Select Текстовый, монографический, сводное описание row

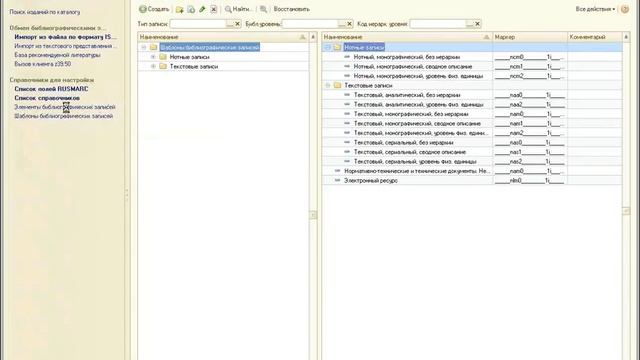[x=472, y=123]
